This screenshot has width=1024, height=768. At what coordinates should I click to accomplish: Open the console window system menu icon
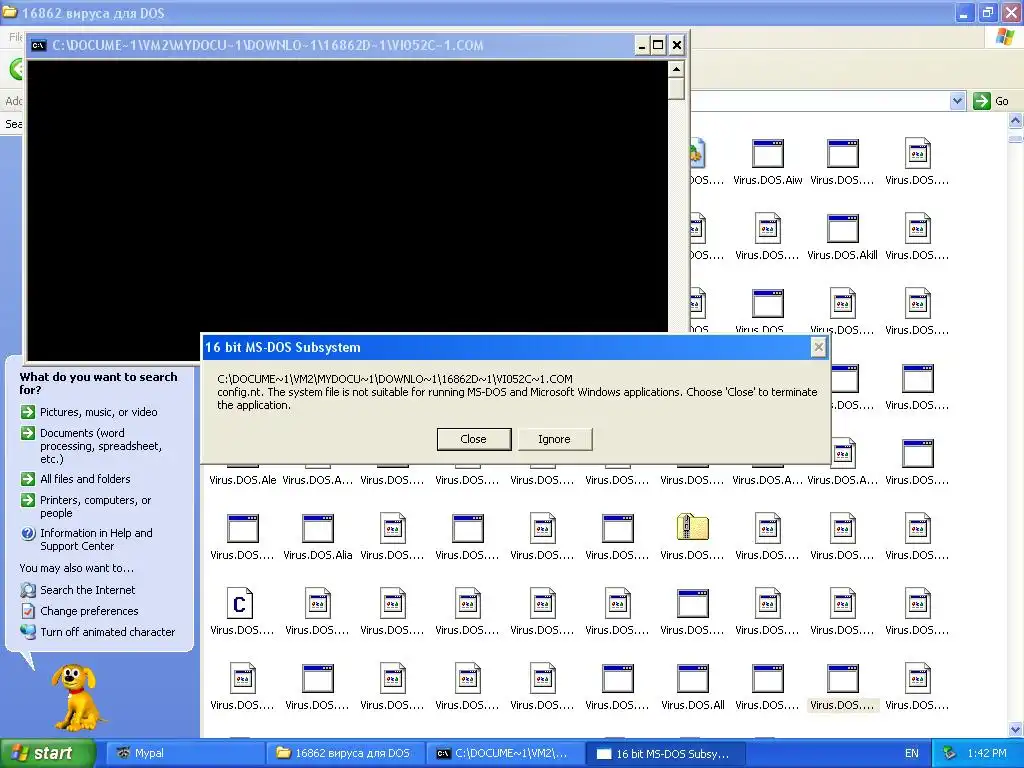[39, 45]
